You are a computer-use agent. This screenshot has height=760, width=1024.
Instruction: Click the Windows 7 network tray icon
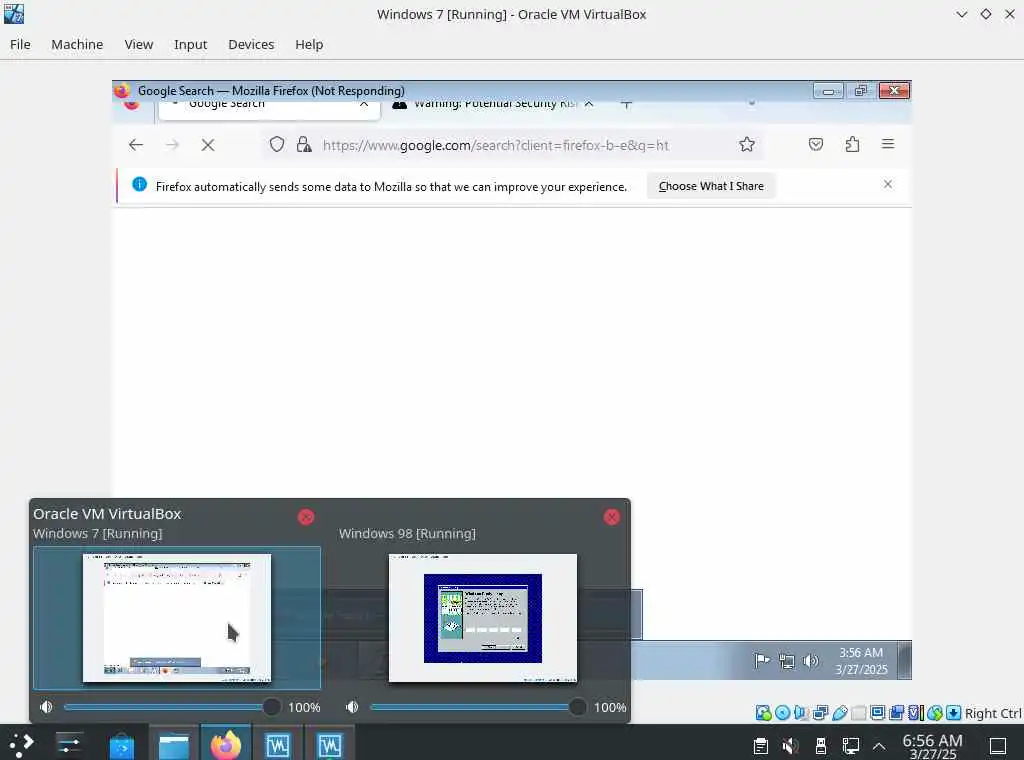tap(787, 661)
